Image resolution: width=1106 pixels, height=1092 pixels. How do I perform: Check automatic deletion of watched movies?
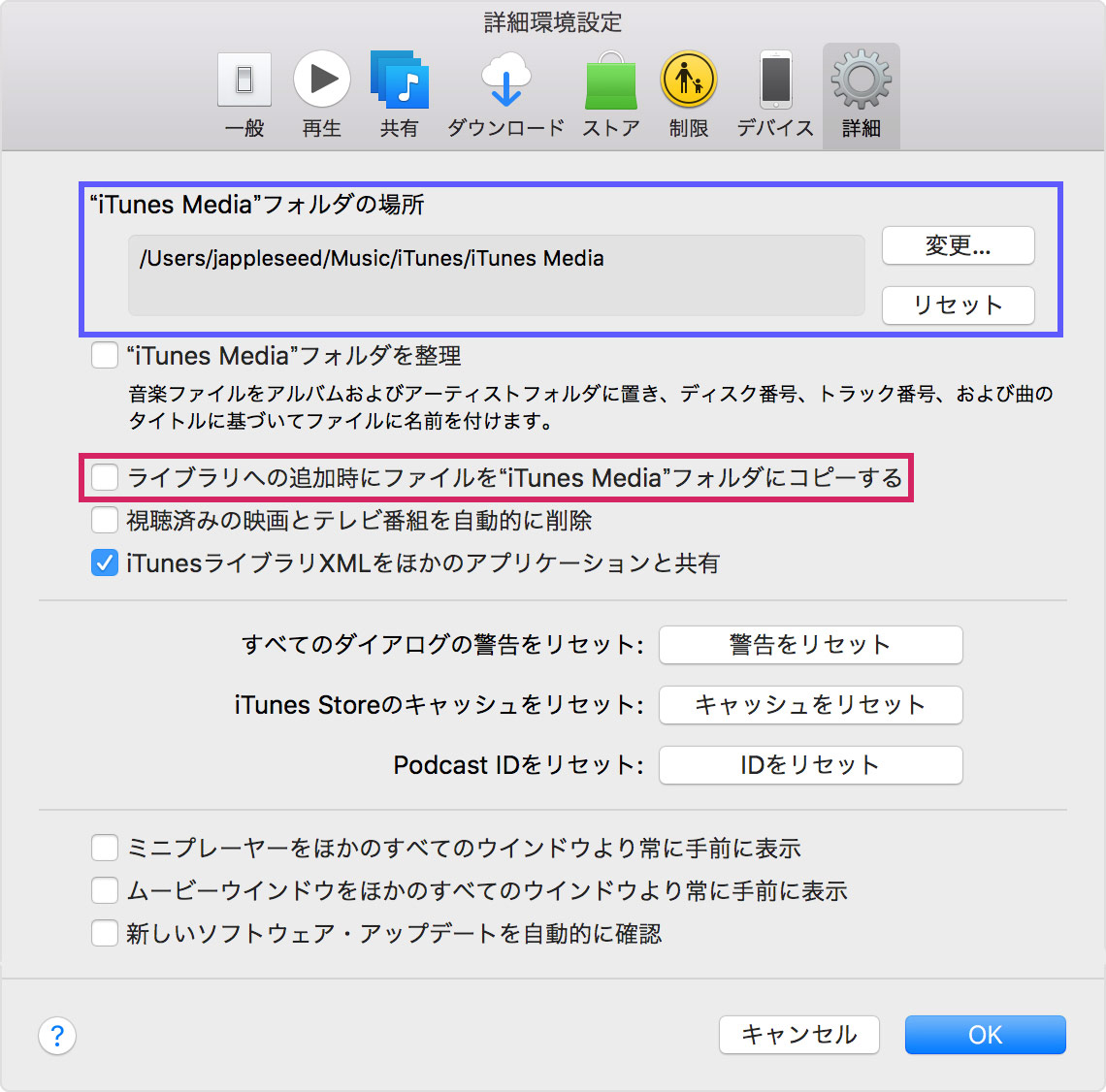click(x=104, y=520)
